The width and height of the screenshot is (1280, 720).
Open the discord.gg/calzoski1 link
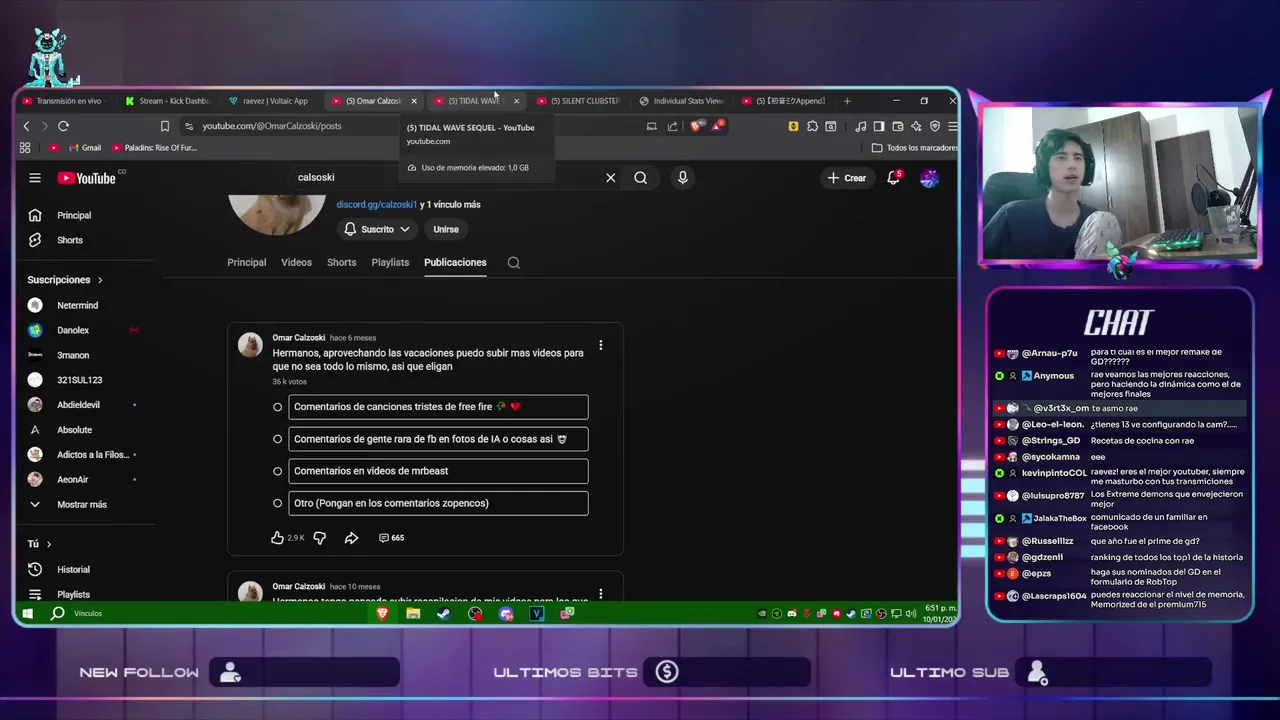tap(376, 204)
